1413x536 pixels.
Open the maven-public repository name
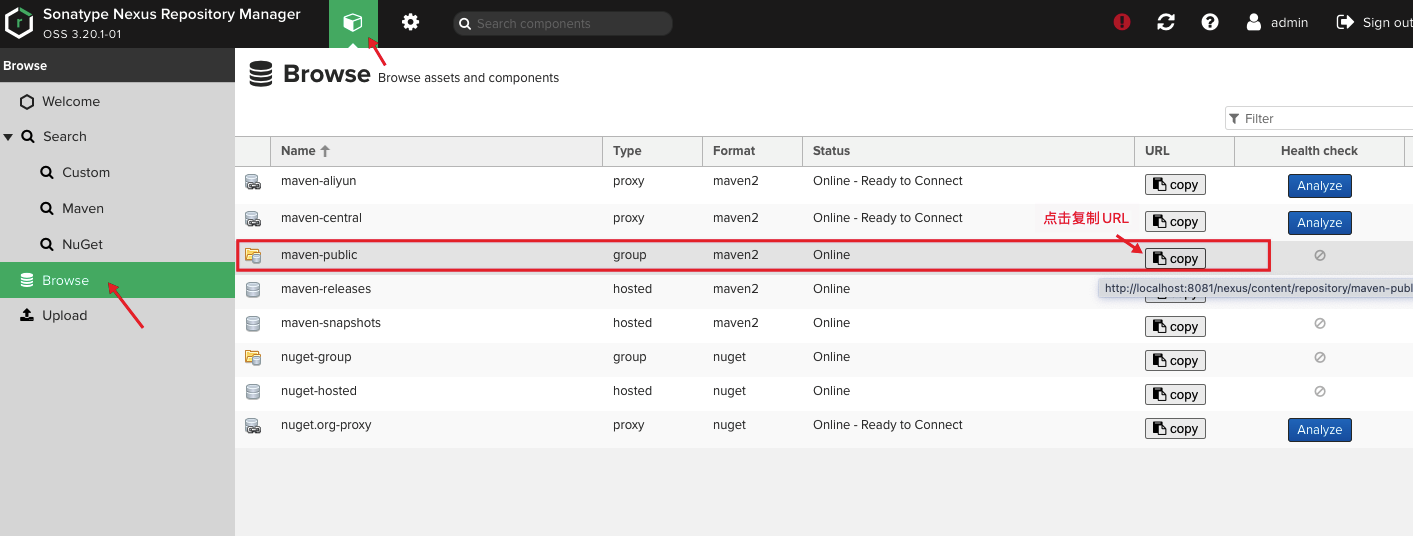(x=319, y=255)
